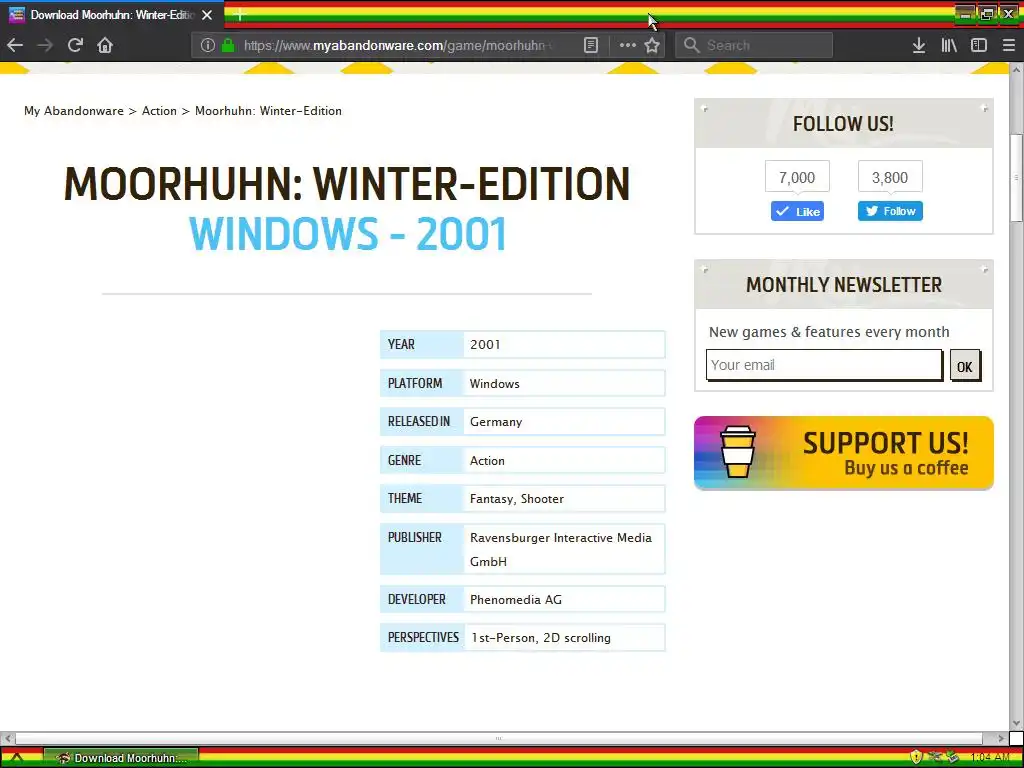The width and height of the screenshot is (1024, 768).
Task: Open the Library icon
Action: (x=949, y=45)
